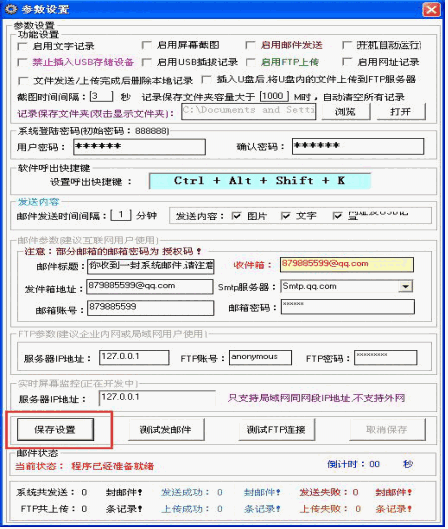Click the gear icon in title bar

click(x=10, y=9)
